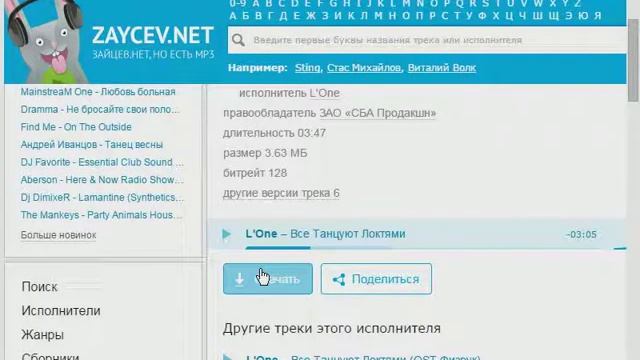
Task: Click the search magnifier icon
Action: click(x=238, y=40)
